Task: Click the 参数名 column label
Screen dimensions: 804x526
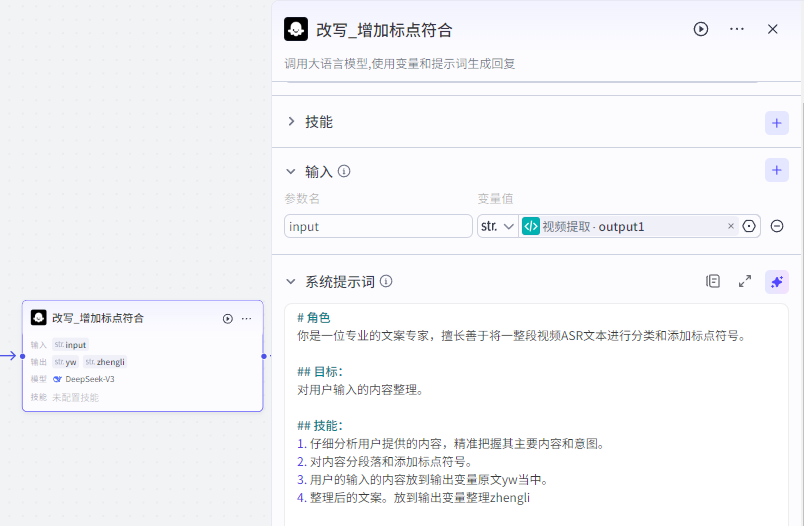Action: click(x=302, y=198)
